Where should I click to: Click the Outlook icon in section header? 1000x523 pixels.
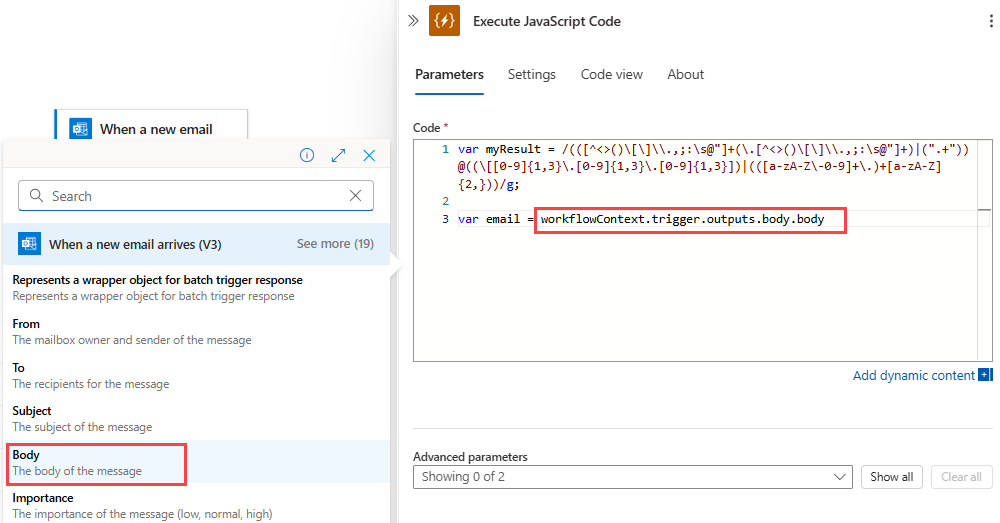pyautogui.click(x=29, y=244)
